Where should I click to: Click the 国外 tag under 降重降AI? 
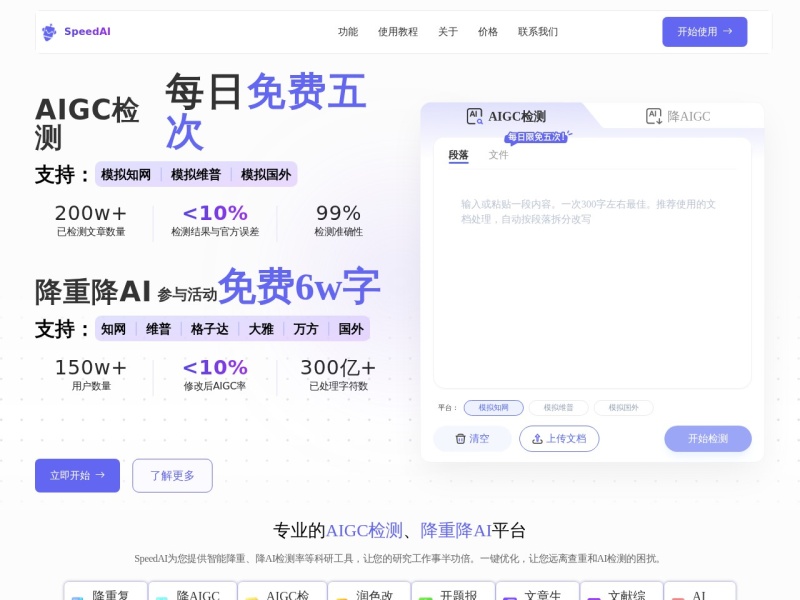pos(351,329)
